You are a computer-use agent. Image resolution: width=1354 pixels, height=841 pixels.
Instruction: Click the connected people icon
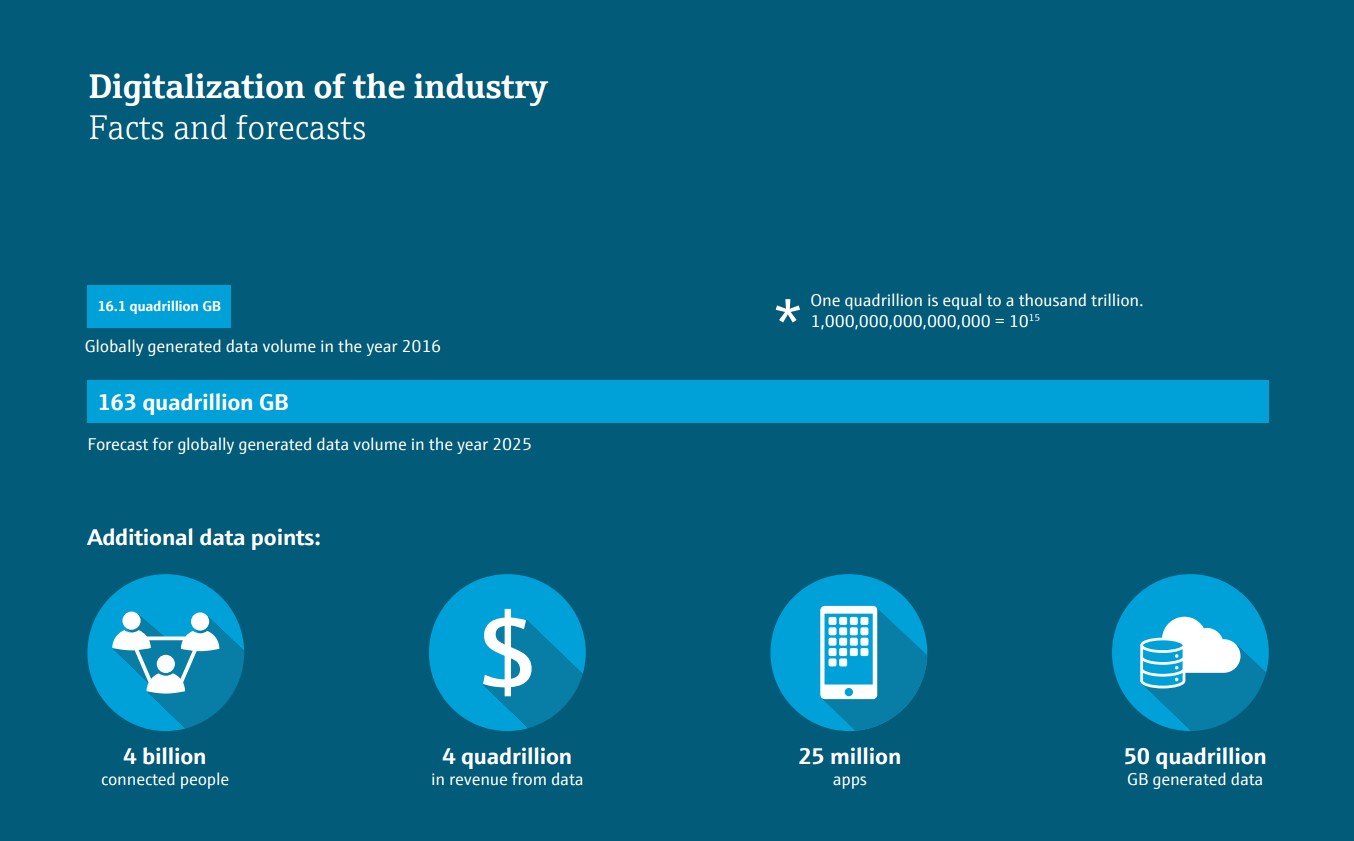[x=166, y=651]
